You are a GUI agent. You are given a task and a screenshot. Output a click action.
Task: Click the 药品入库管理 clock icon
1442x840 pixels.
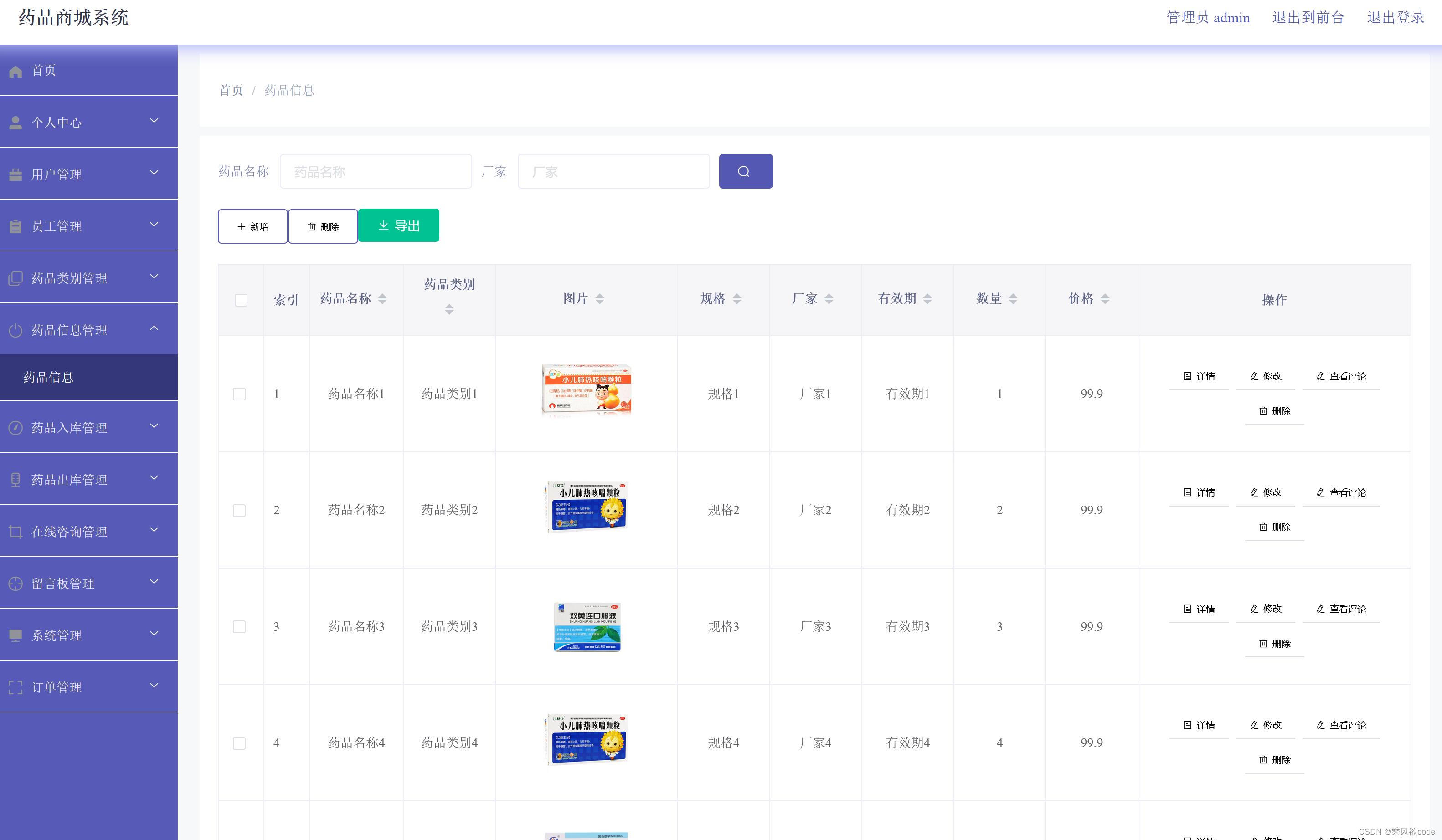point(15,426)
